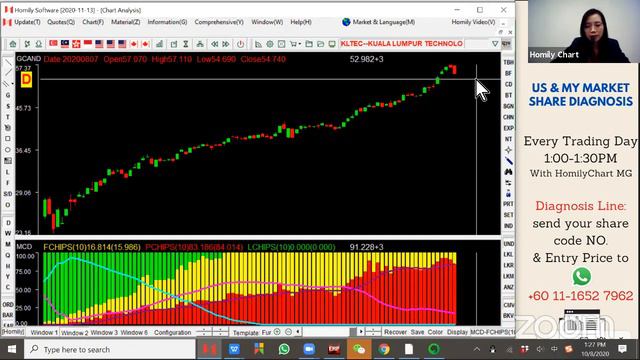Click the EXP button in right sidebar

(509, 128)
